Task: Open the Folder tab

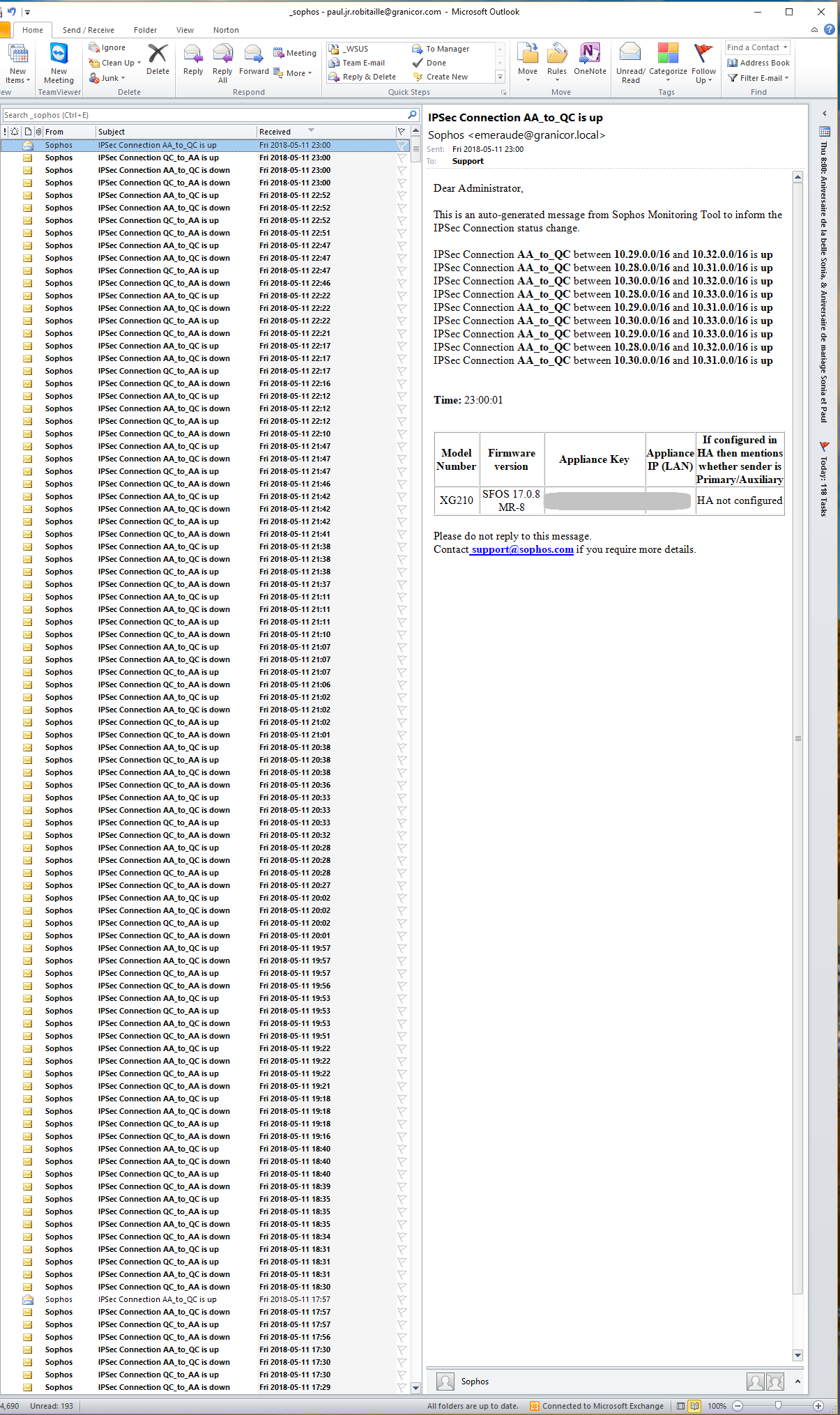Action: pyautogui.click(x=146, y=30)
